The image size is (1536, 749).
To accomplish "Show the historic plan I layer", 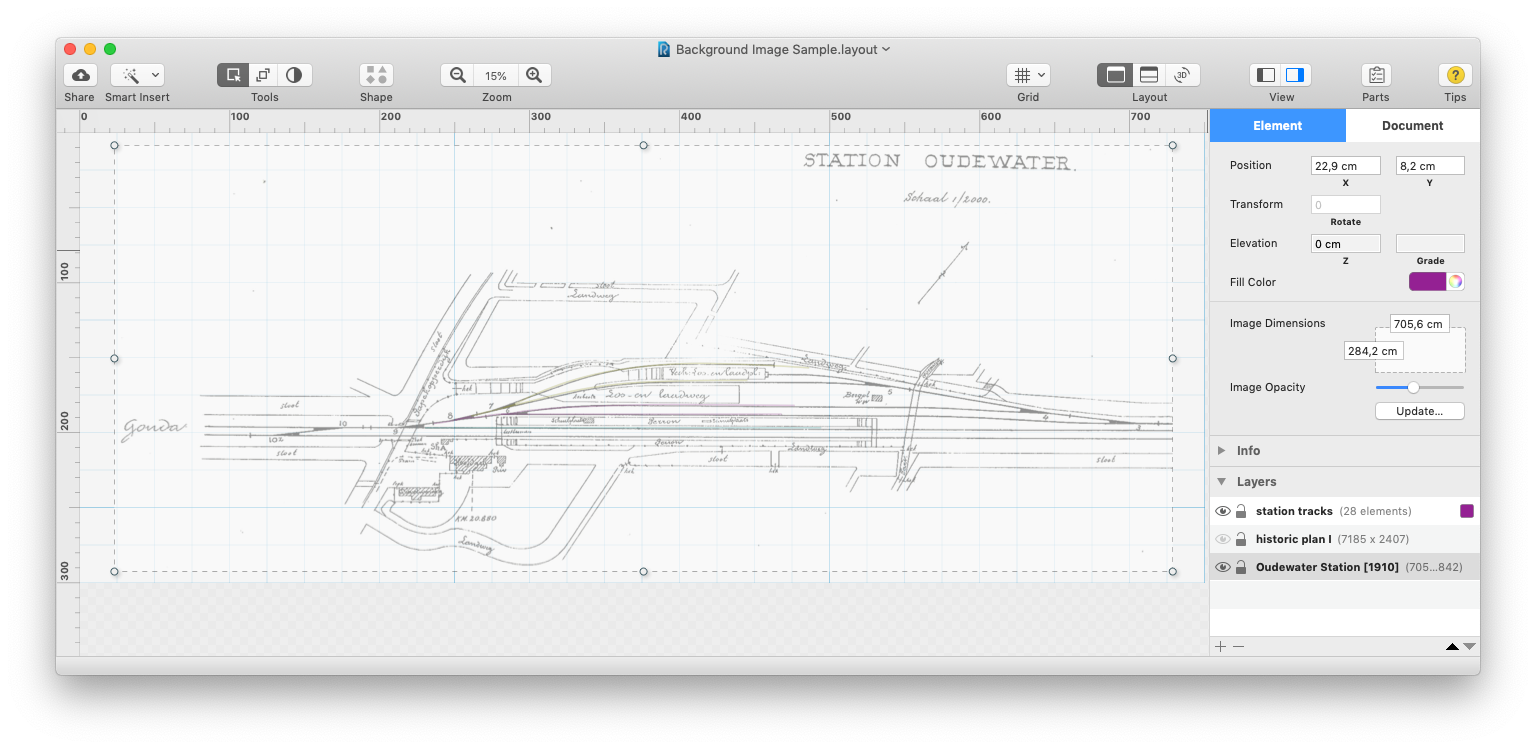I will pos(1222,539).
